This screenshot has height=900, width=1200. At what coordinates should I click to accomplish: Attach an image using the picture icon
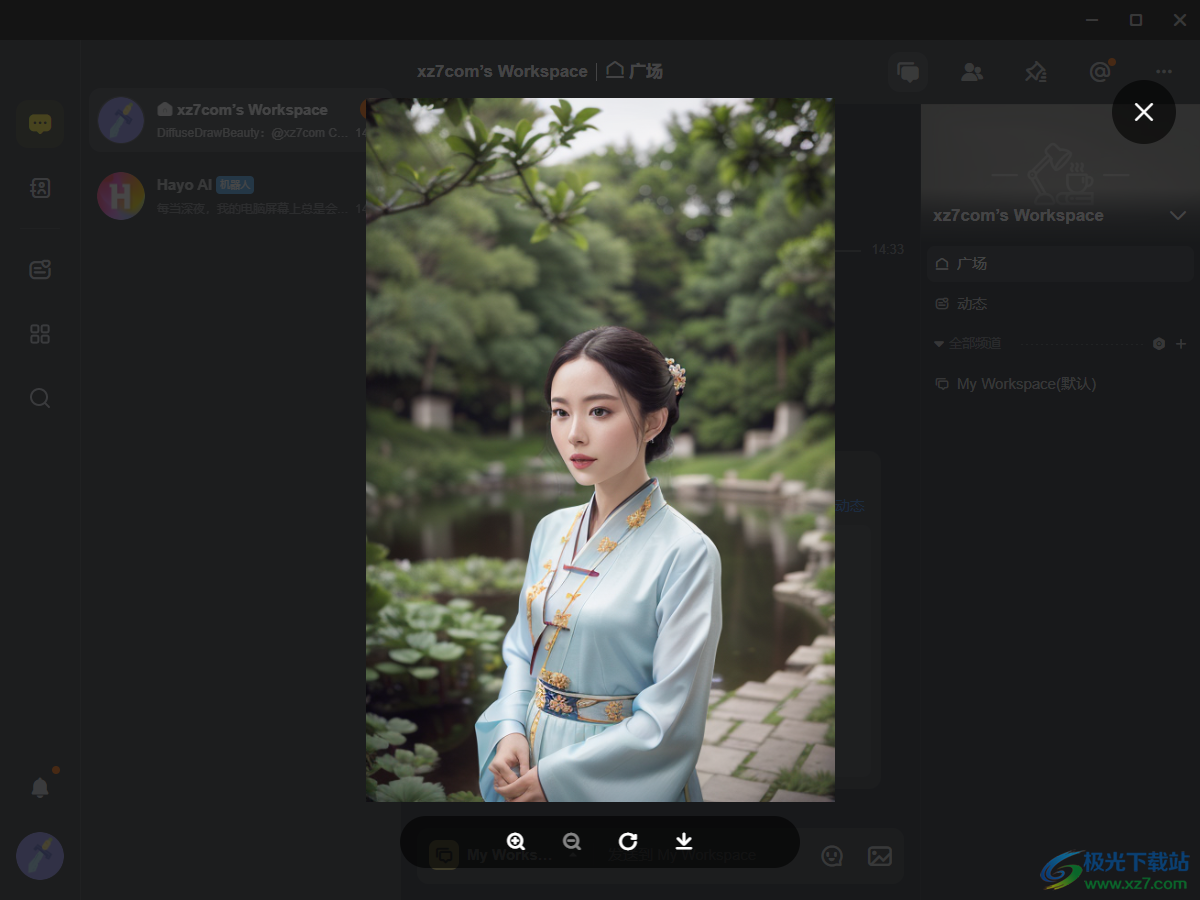880,856
